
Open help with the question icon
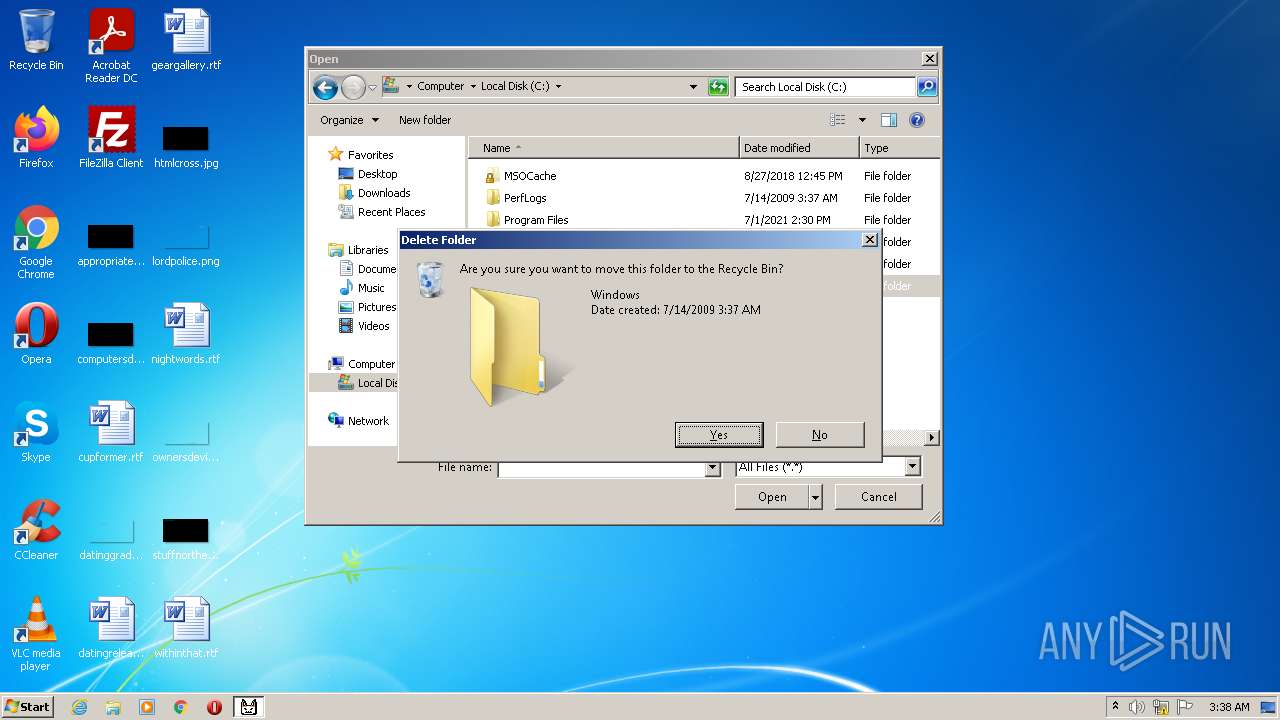(x=917, y=120)
